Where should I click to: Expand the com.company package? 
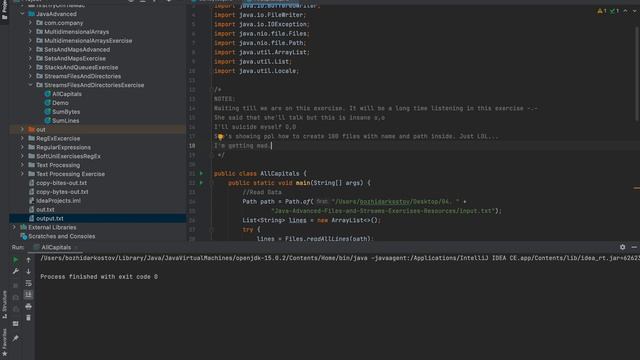coord(31,23)
